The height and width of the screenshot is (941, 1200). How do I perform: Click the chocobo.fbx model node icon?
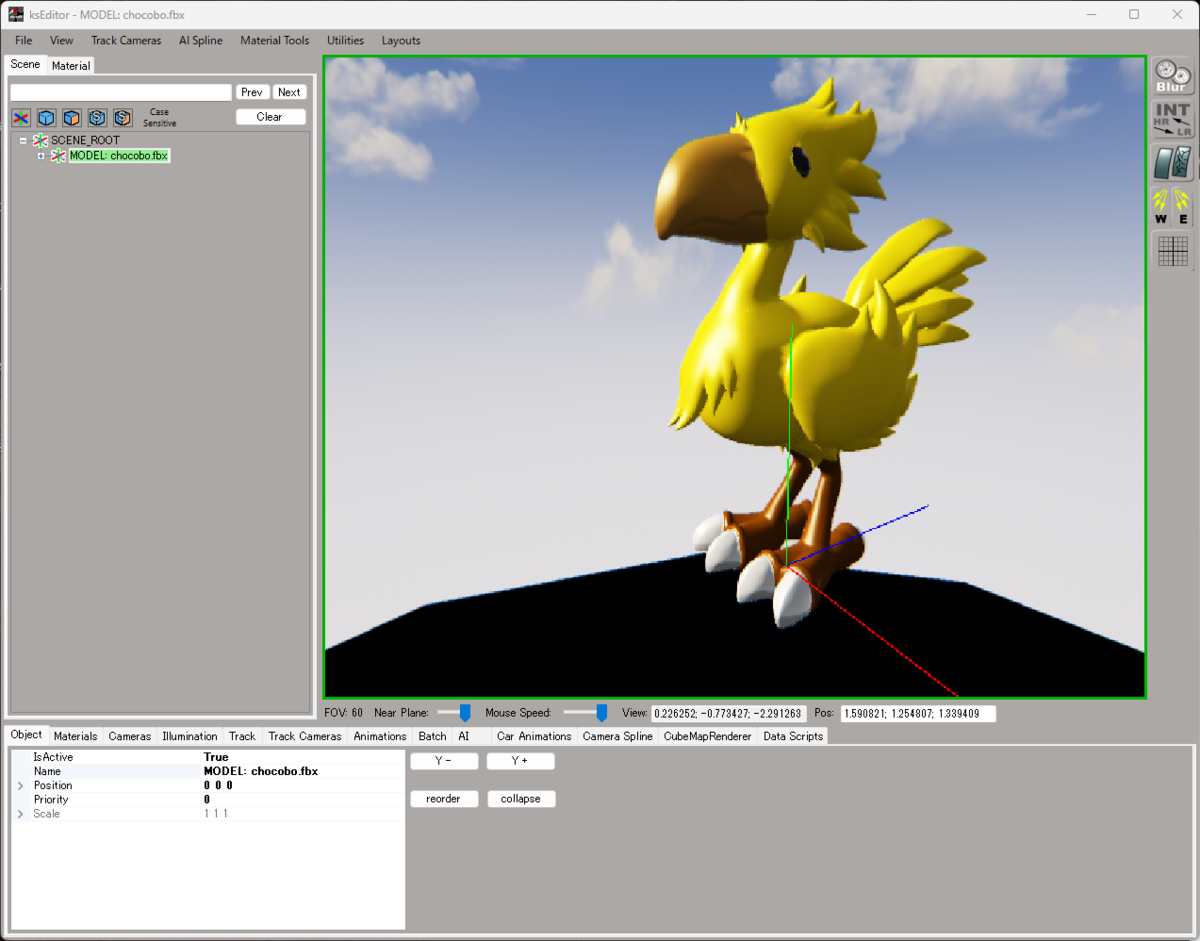tap(58, 156)
